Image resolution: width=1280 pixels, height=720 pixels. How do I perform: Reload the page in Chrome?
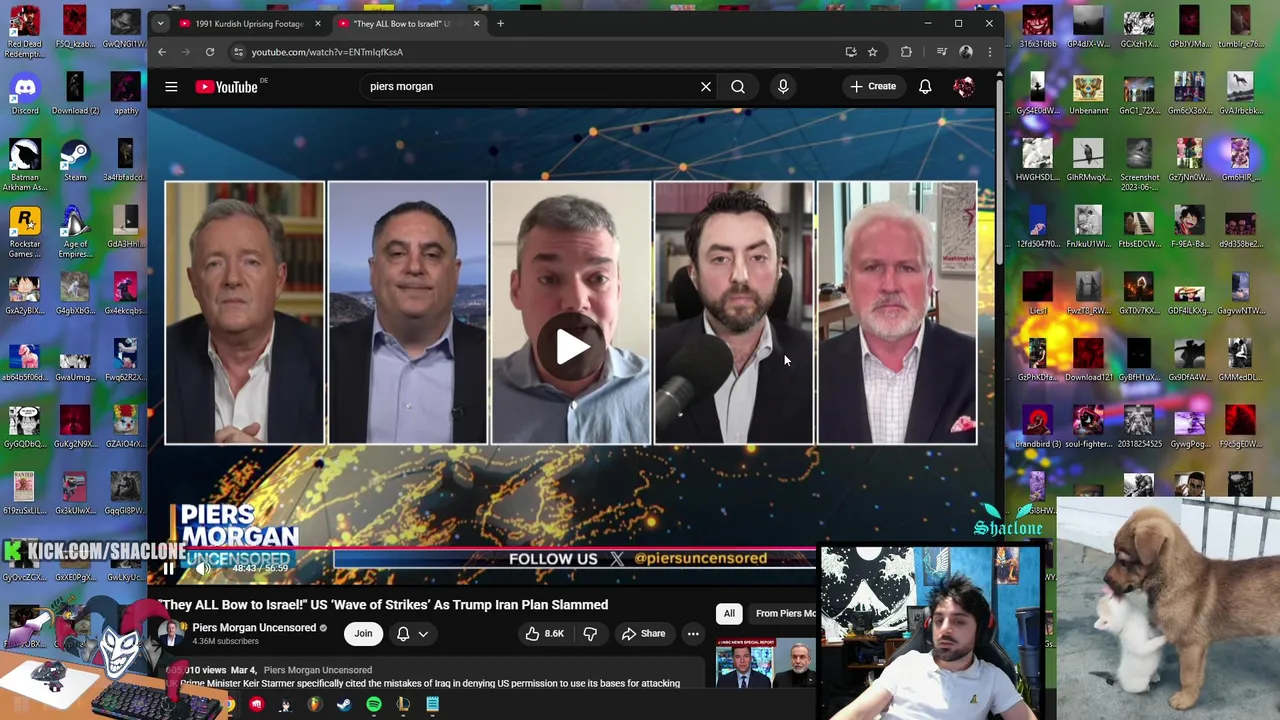pyautogui.click(x=210, y=52)
